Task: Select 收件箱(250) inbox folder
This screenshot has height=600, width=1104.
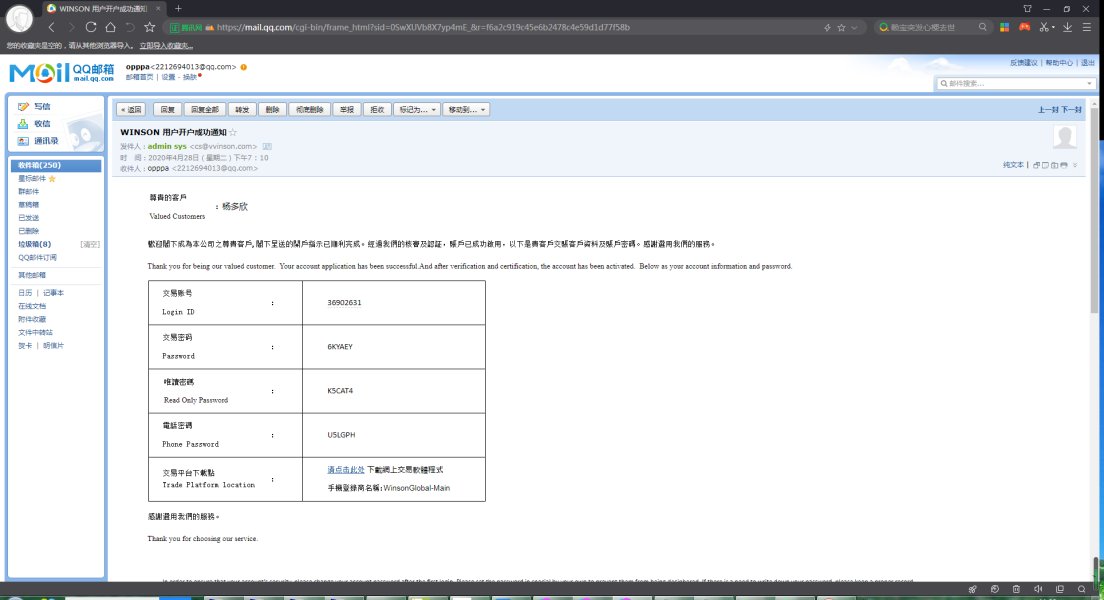Action: pyautogui.click(x=56, y=165)
